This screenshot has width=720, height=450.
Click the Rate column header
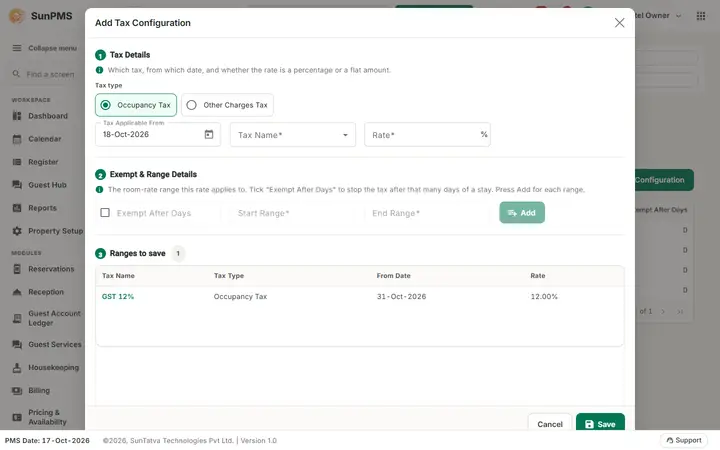(x=538, y=276)
